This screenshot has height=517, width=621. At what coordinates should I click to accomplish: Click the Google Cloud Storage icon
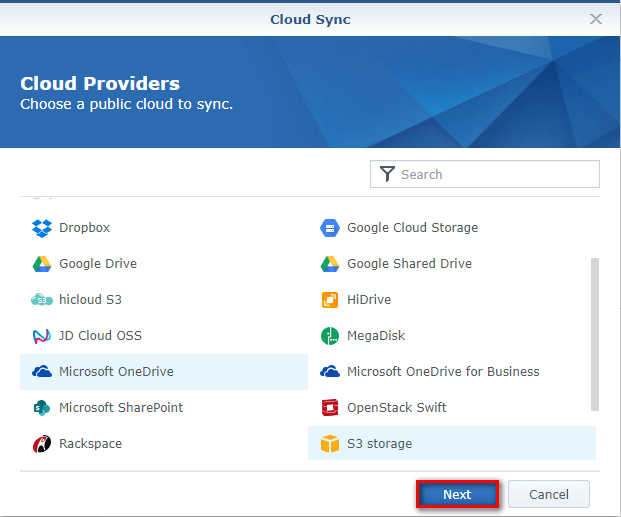pos(329,228)
